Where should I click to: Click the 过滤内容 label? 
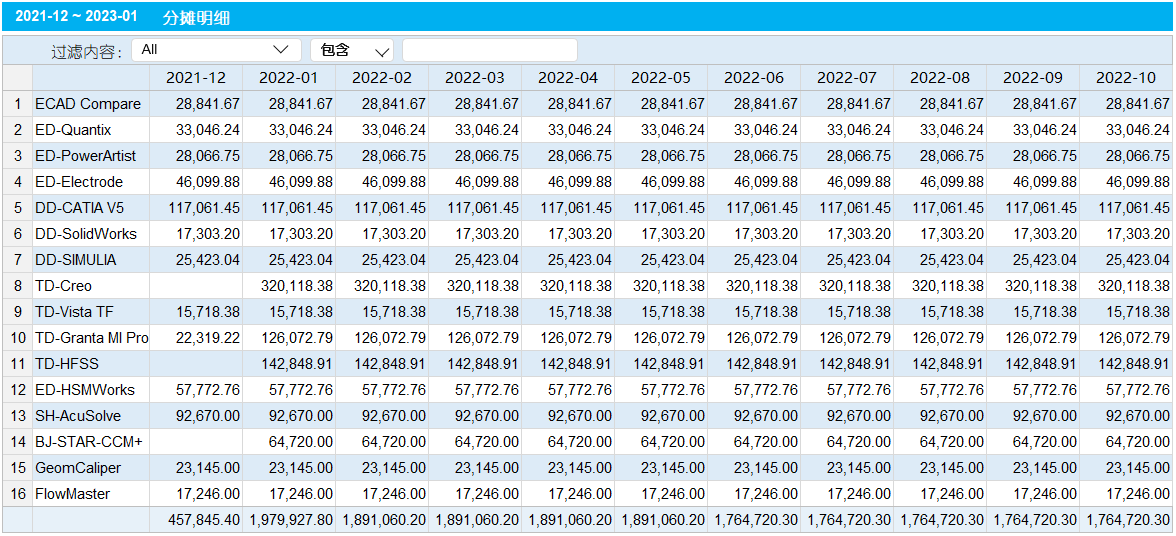pyautogui.click(x=87, y=51)
